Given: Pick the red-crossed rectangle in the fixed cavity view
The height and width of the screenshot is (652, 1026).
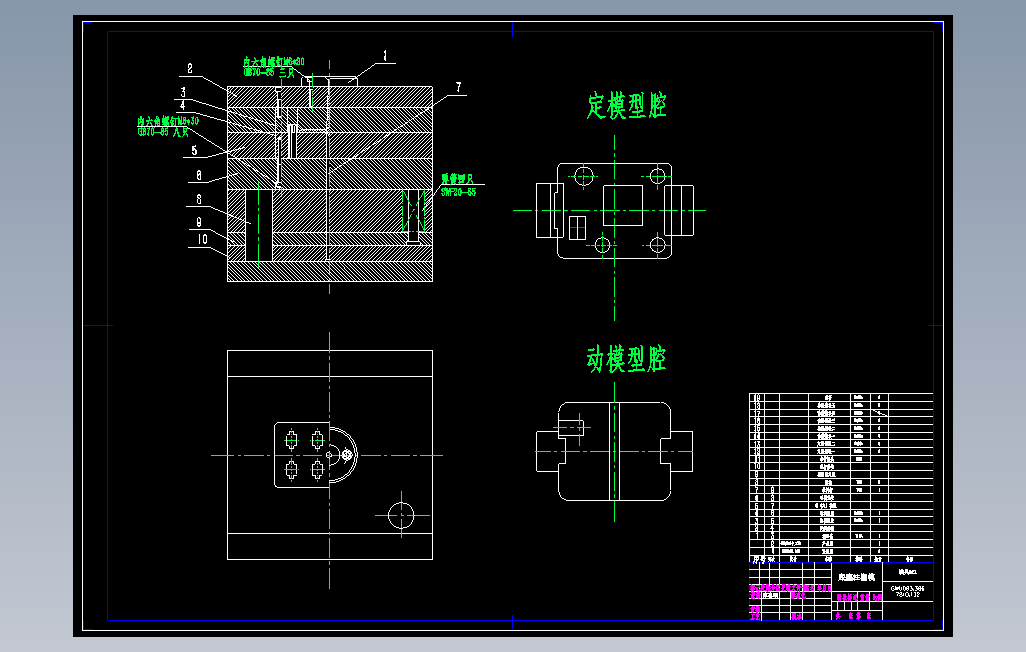Looking at the screenshot, I should 577,228.
